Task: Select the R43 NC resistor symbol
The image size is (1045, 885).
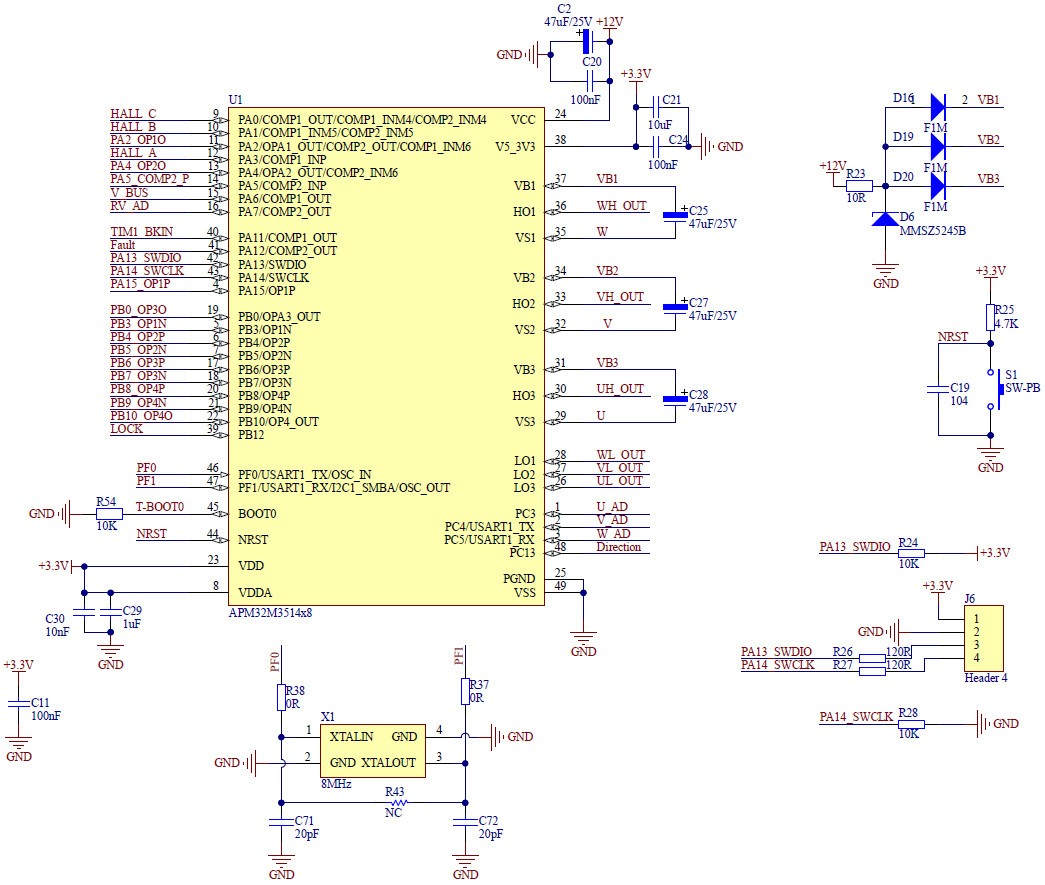Action: pyautogui.click(x=398, y=801)
